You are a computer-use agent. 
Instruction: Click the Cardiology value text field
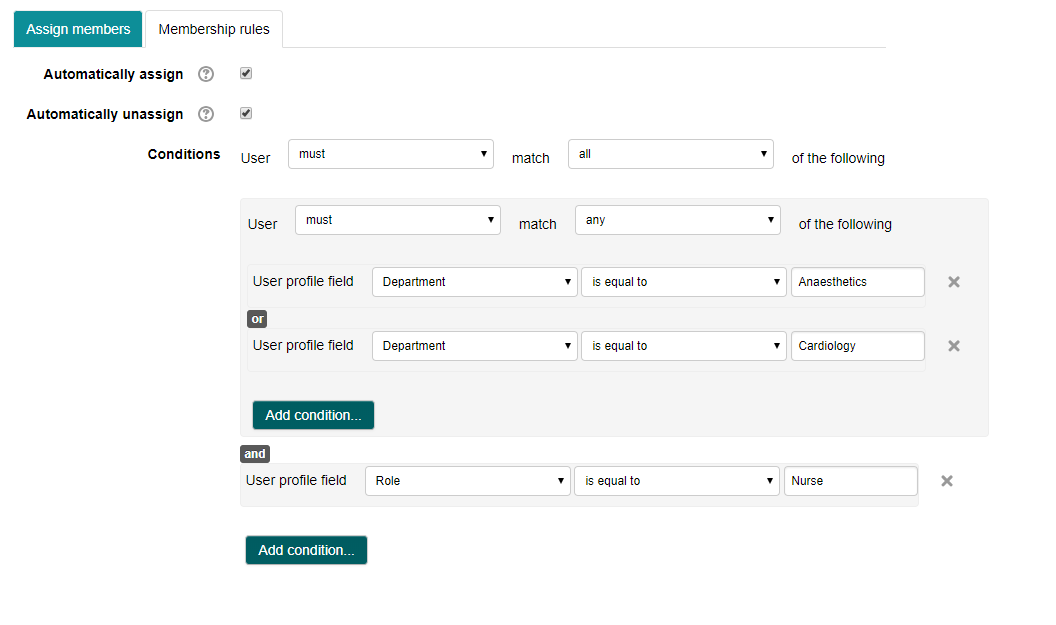857,346
